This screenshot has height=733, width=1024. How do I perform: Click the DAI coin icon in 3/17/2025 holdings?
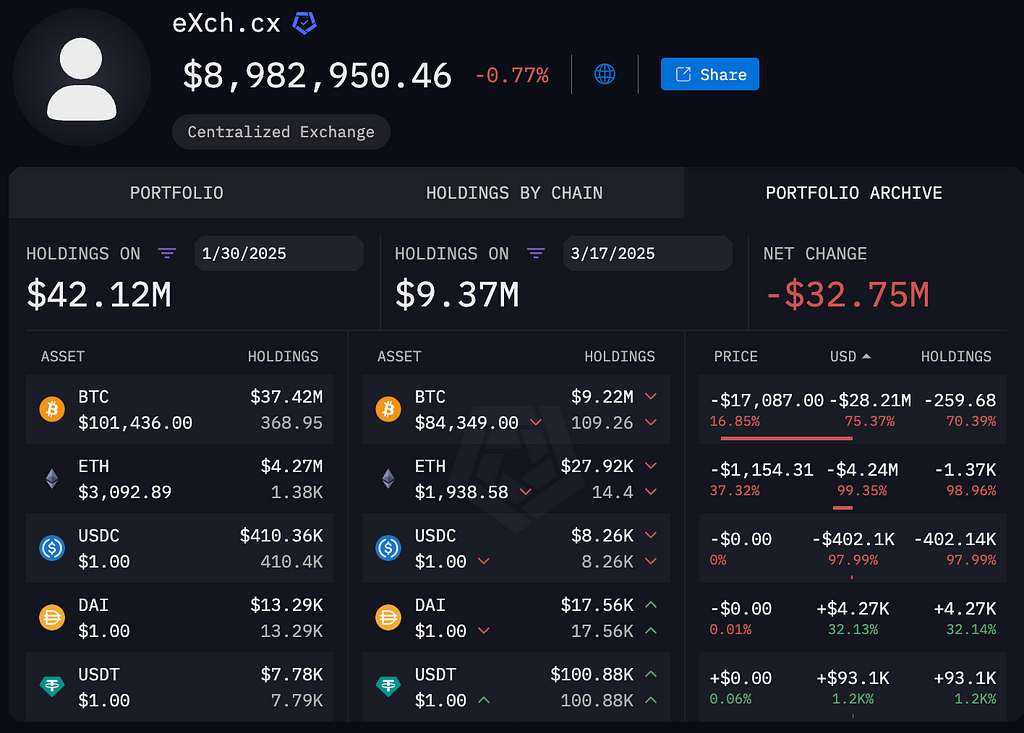pos(389,617)
